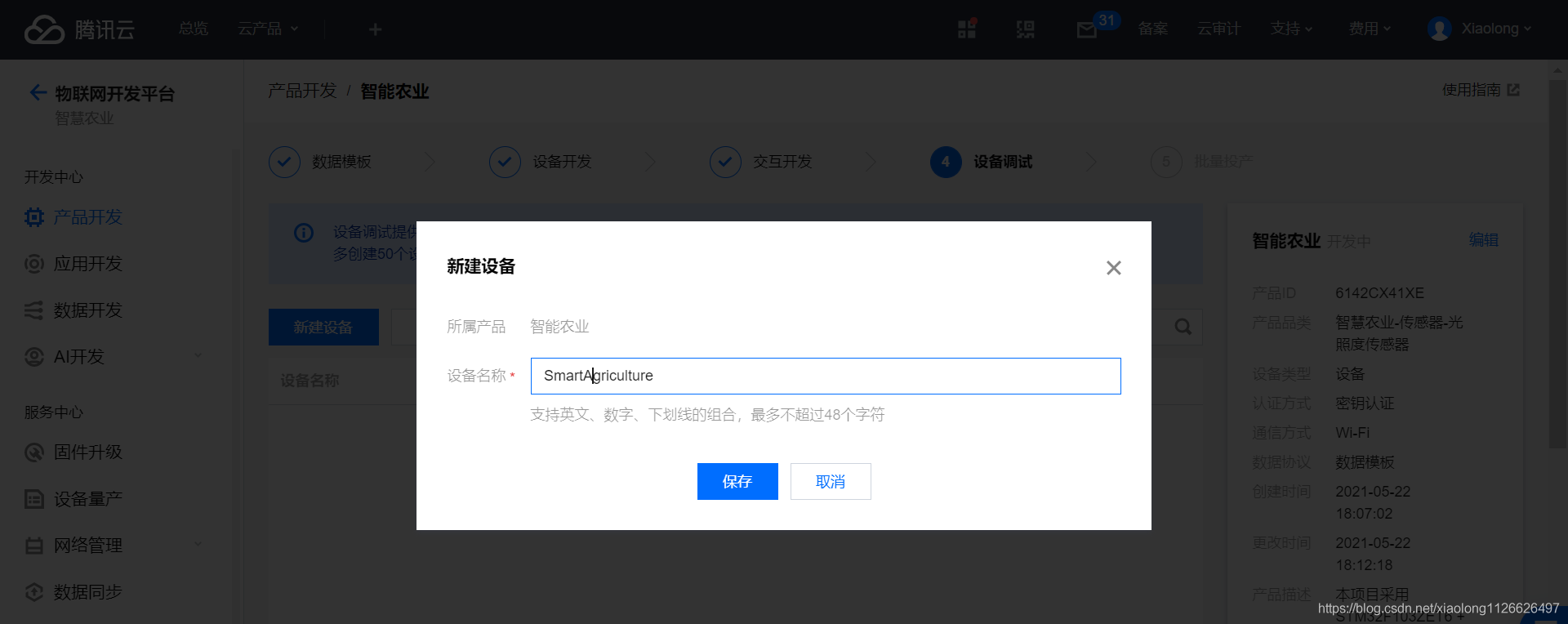Click the QR code scan icon in the top bar

point(1025,29)
